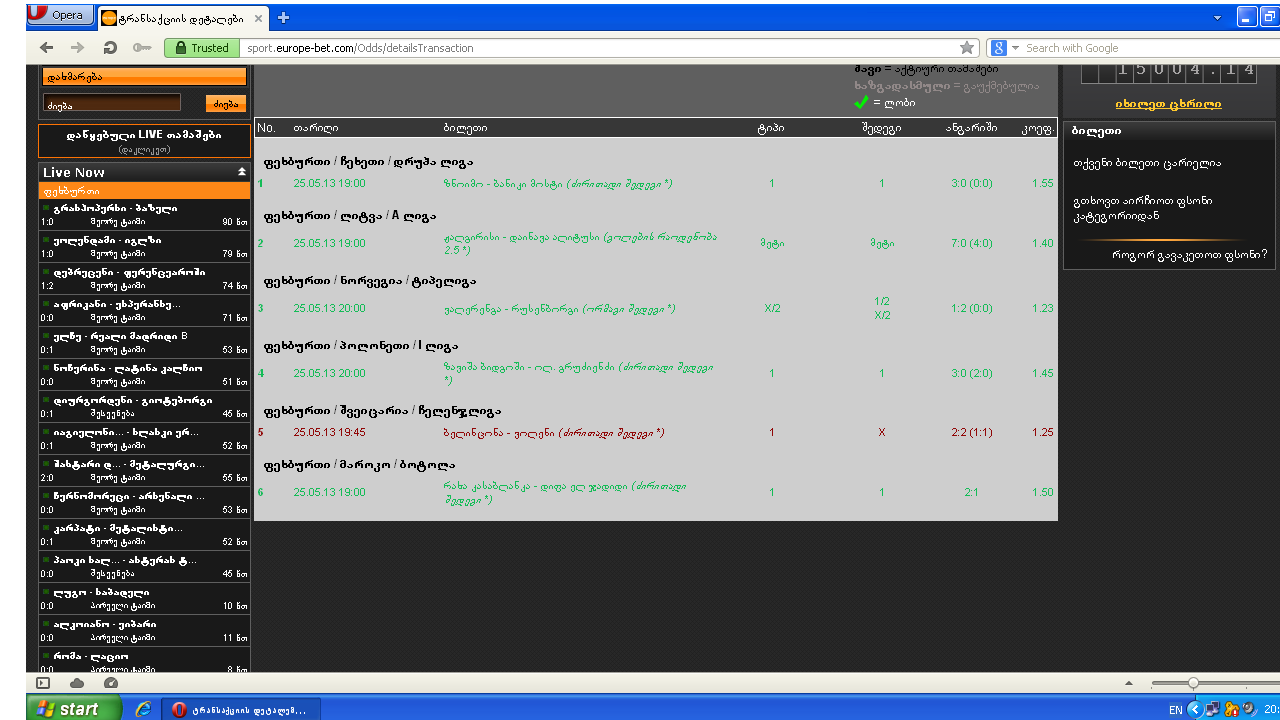Collapse the Live Now panel
Screen dimensions: 1280x720
pyautogui.click(x=241, y=172)
